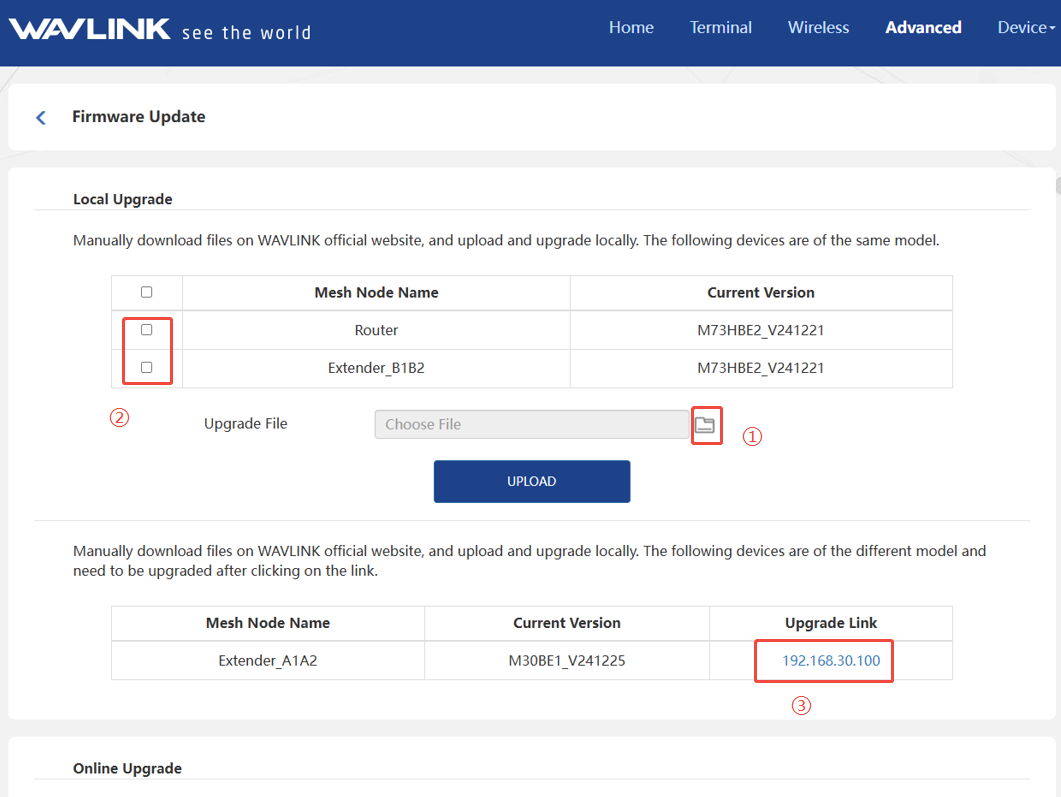Switch to the Terminal tab

coord(720,28)
